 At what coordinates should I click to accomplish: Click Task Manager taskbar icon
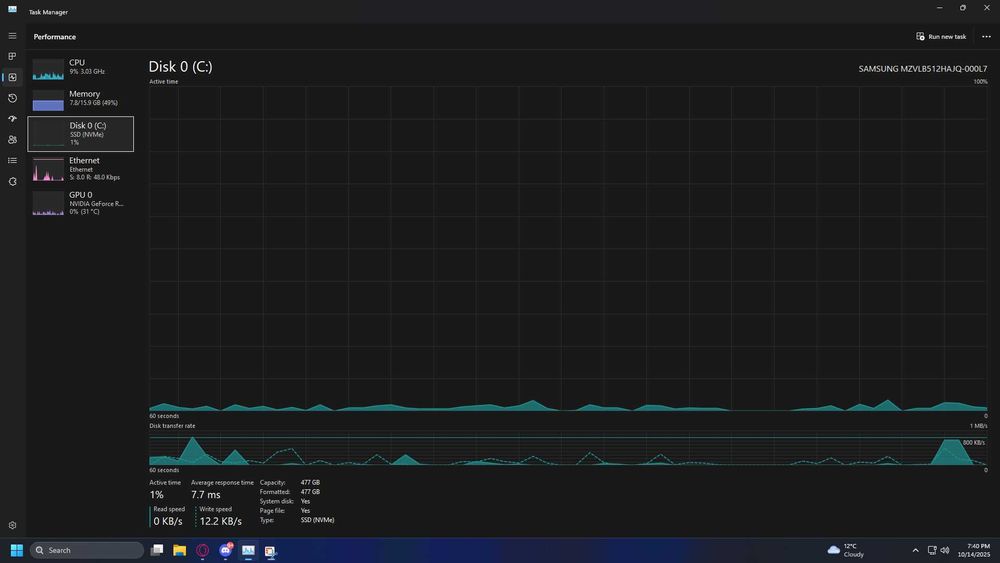(248, 550)
